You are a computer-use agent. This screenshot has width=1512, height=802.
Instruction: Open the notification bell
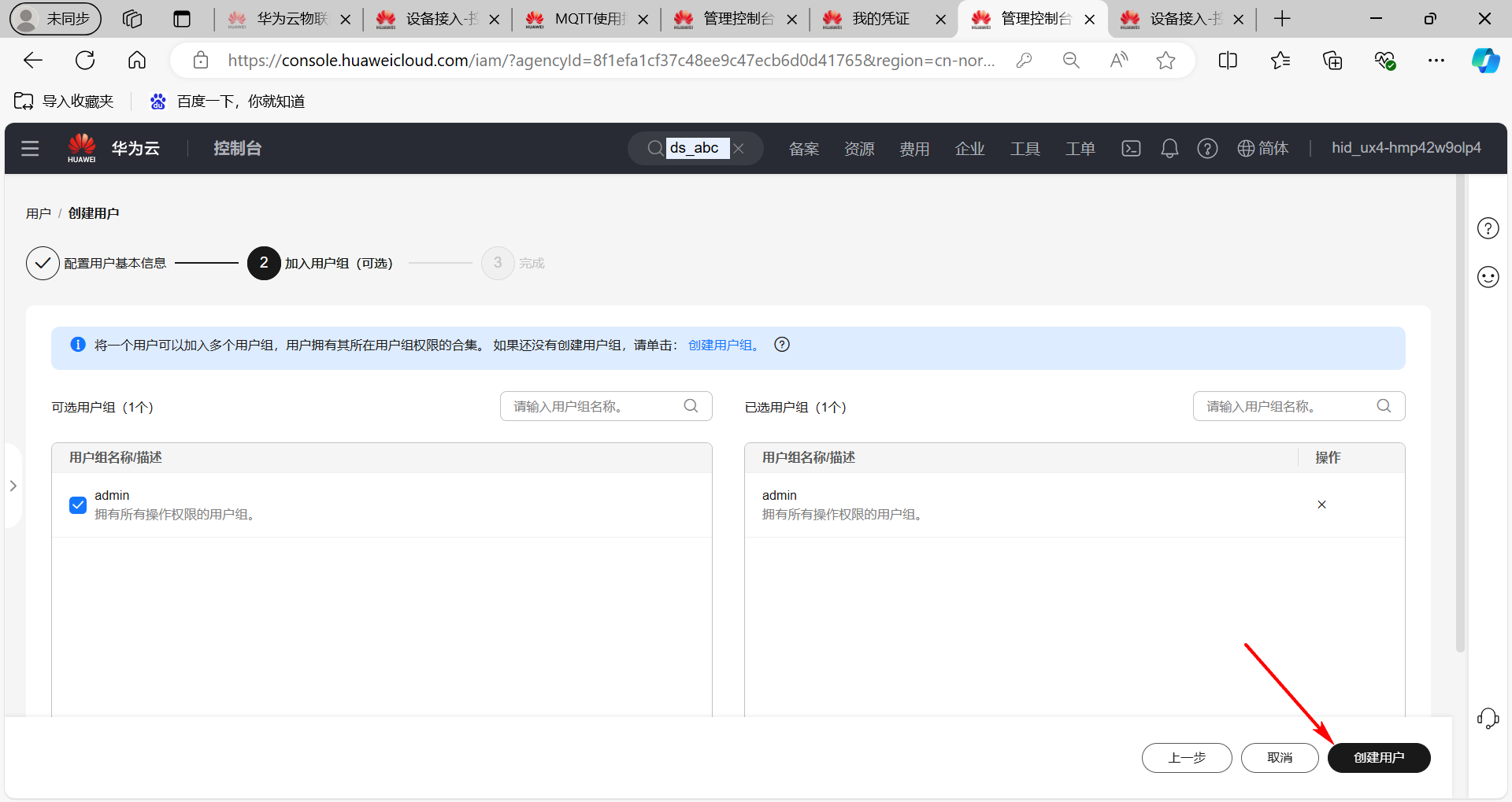tap(1169, 148)
